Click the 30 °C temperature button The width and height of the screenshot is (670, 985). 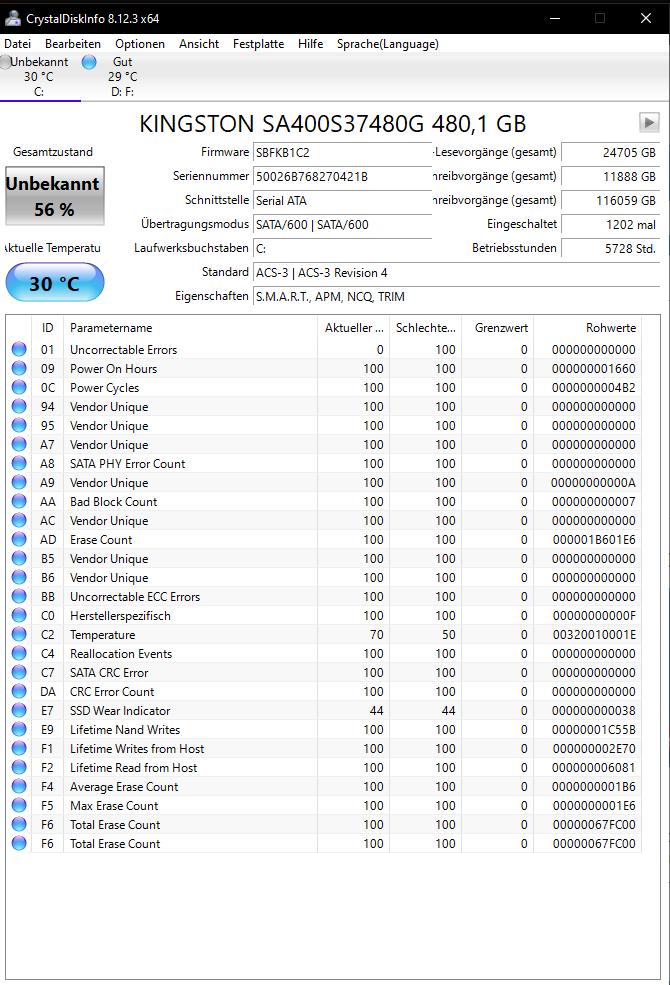coord(55,283)
